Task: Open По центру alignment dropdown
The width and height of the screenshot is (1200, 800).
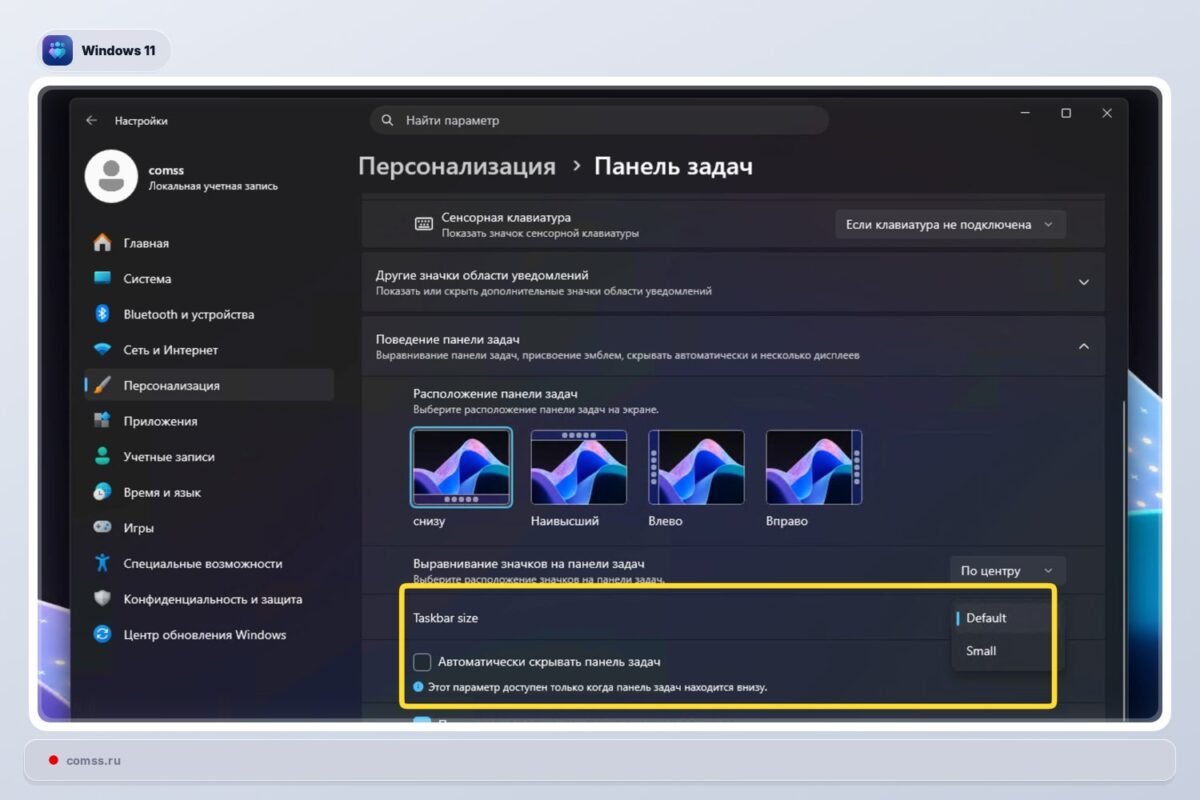Action: (x=1007, y=571)
